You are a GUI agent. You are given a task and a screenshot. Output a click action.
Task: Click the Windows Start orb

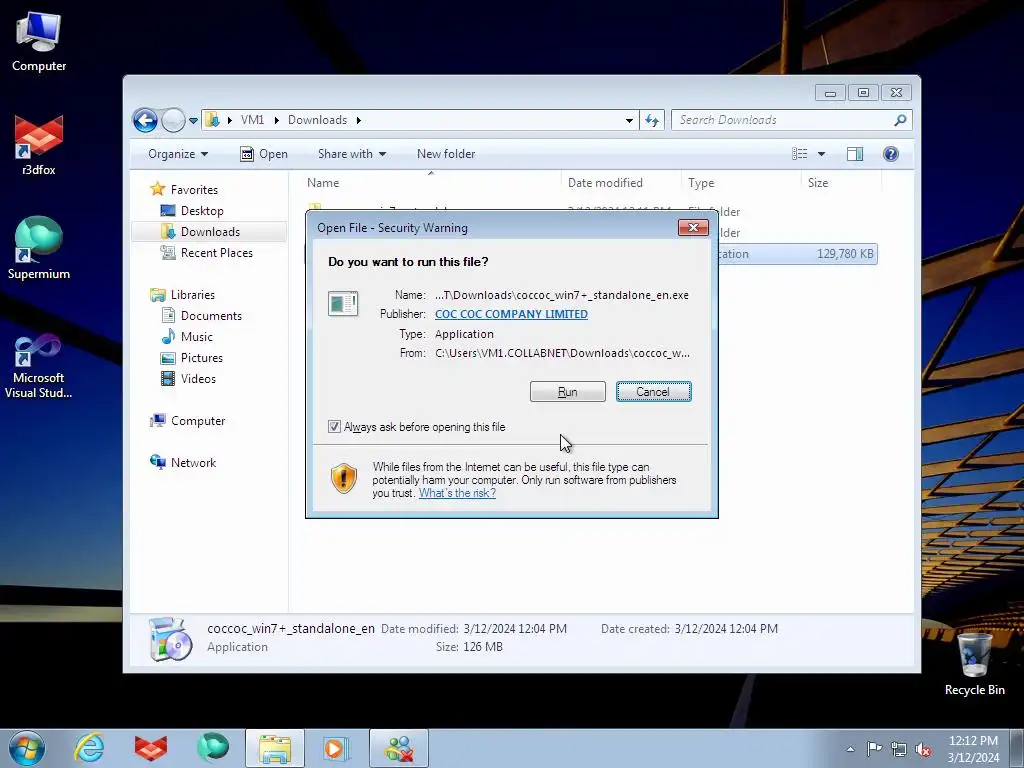[x=27, y=748]
